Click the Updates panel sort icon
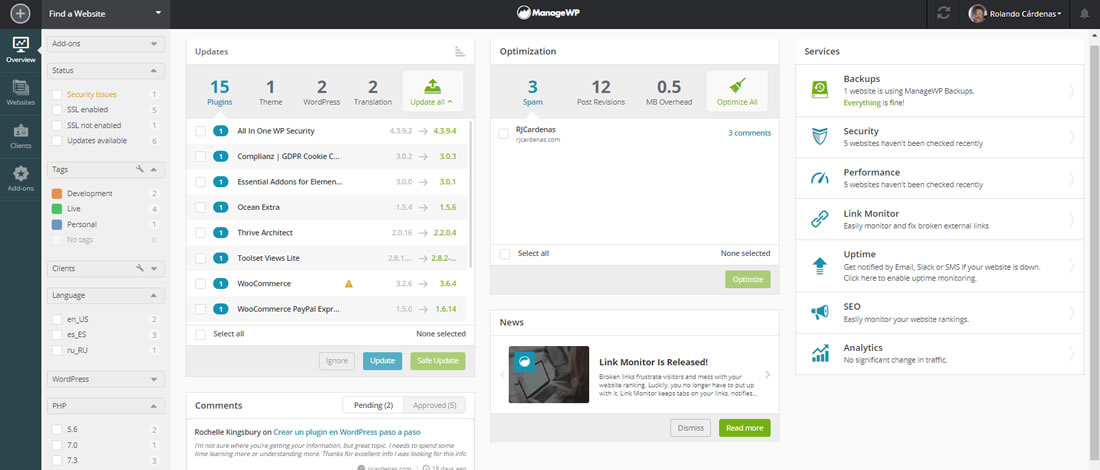 point(460,51)
